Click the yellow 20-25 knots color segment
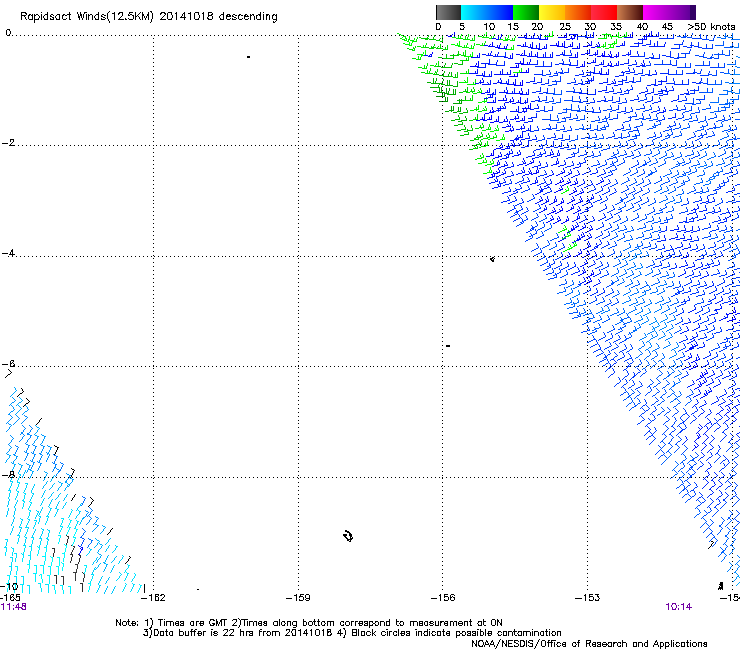Screen dimensions: 740x650 point(552,12)
